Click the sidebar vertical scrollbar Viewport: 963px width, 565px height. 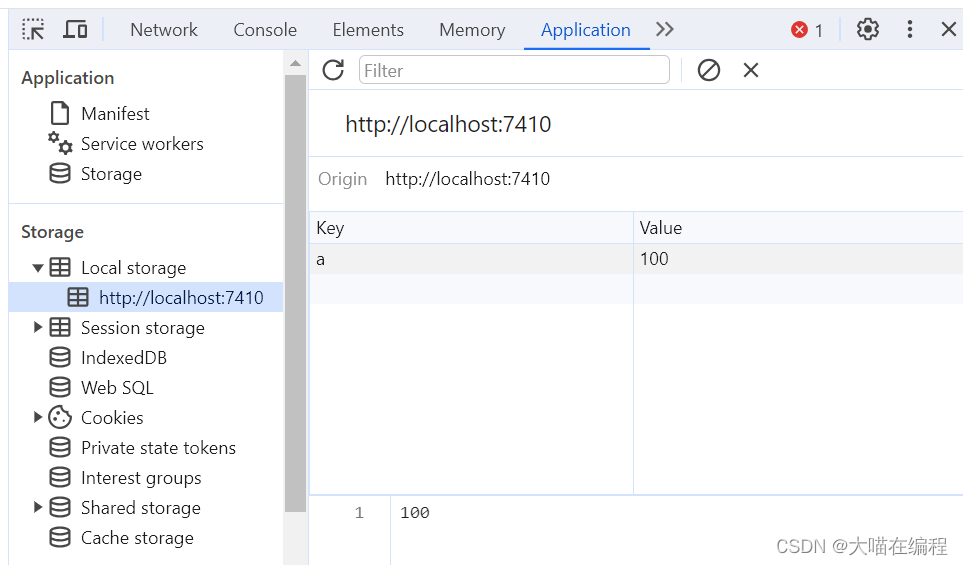tap(295, 294)
